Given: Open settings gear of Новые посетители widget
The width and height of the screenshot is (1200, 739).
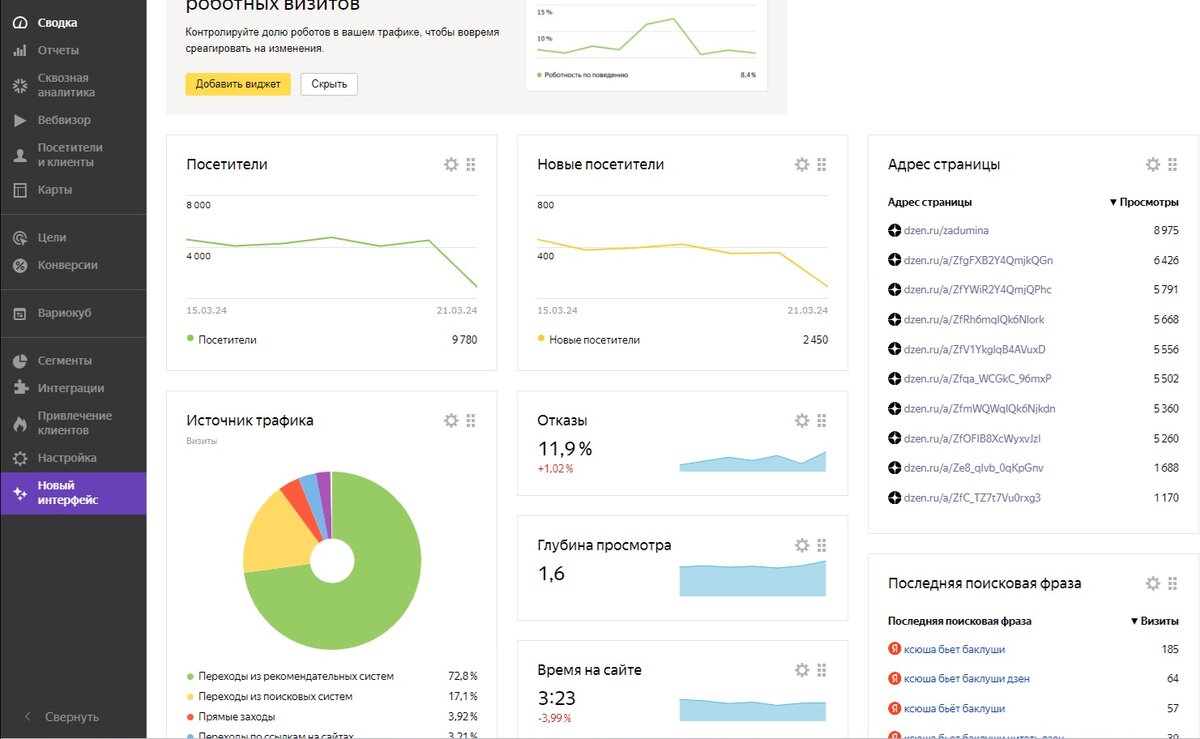Looking at the screenshot, I should click(802, 164).
